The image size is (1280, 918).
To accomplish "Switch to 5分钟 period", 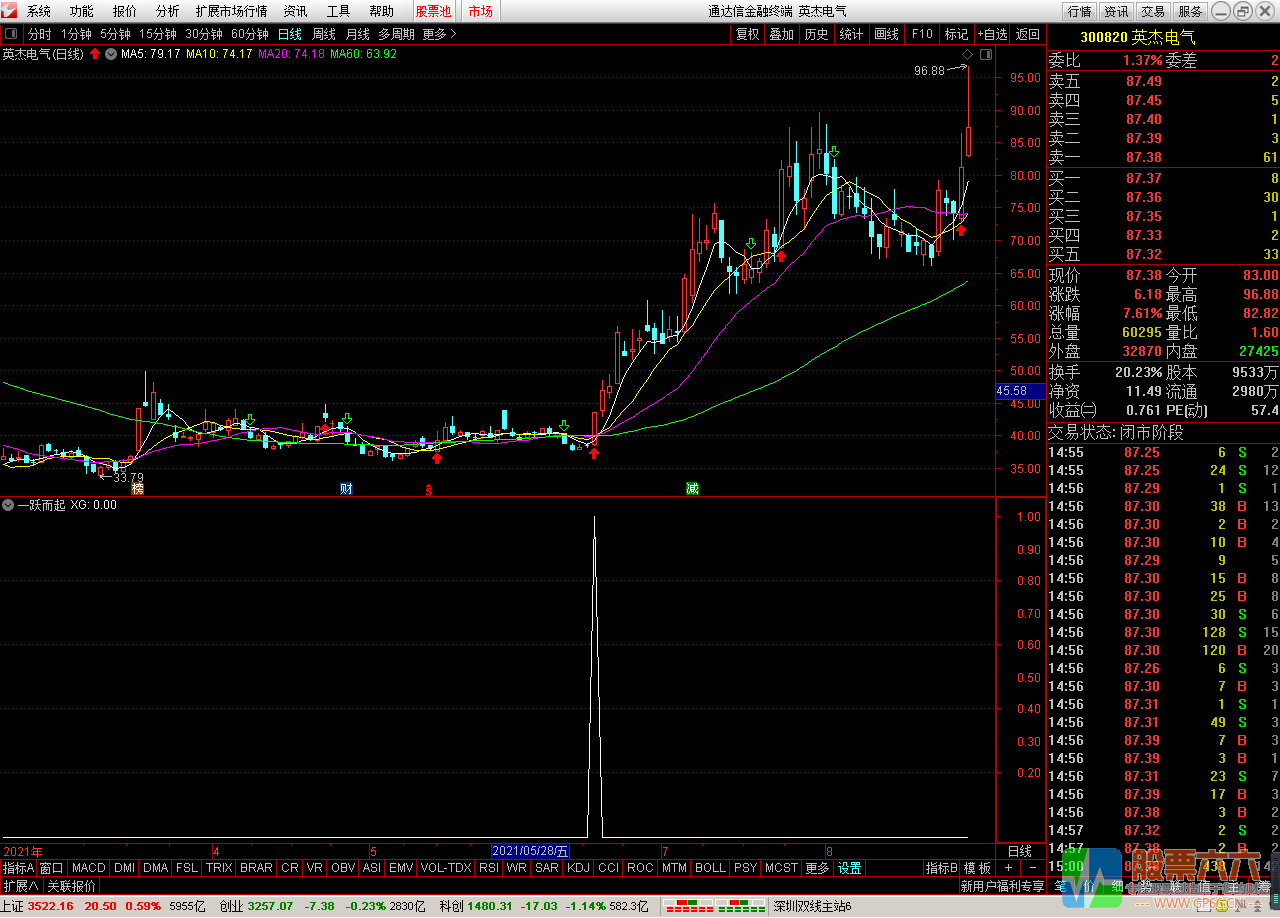I will [115, 34].
